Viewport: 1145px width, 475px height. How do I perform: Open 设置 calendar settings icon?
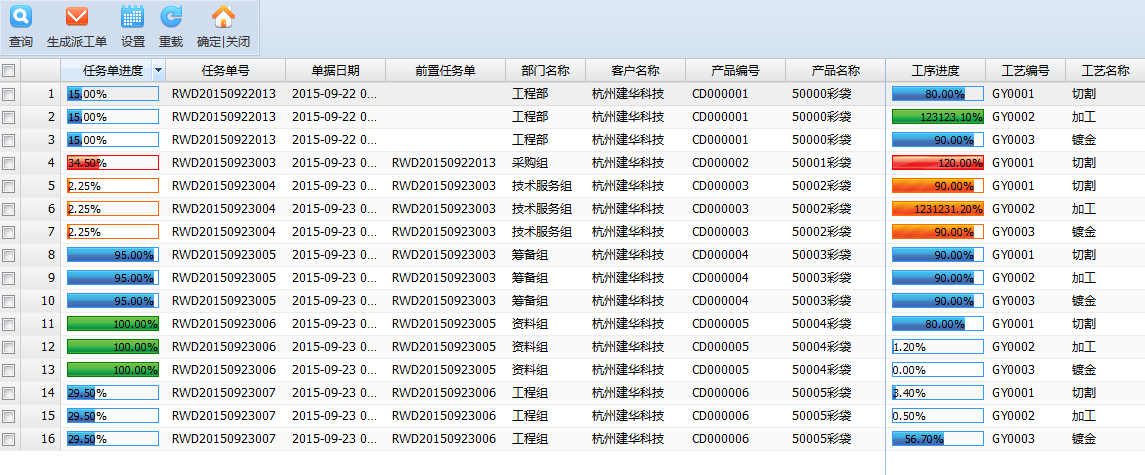click(132, 17)
